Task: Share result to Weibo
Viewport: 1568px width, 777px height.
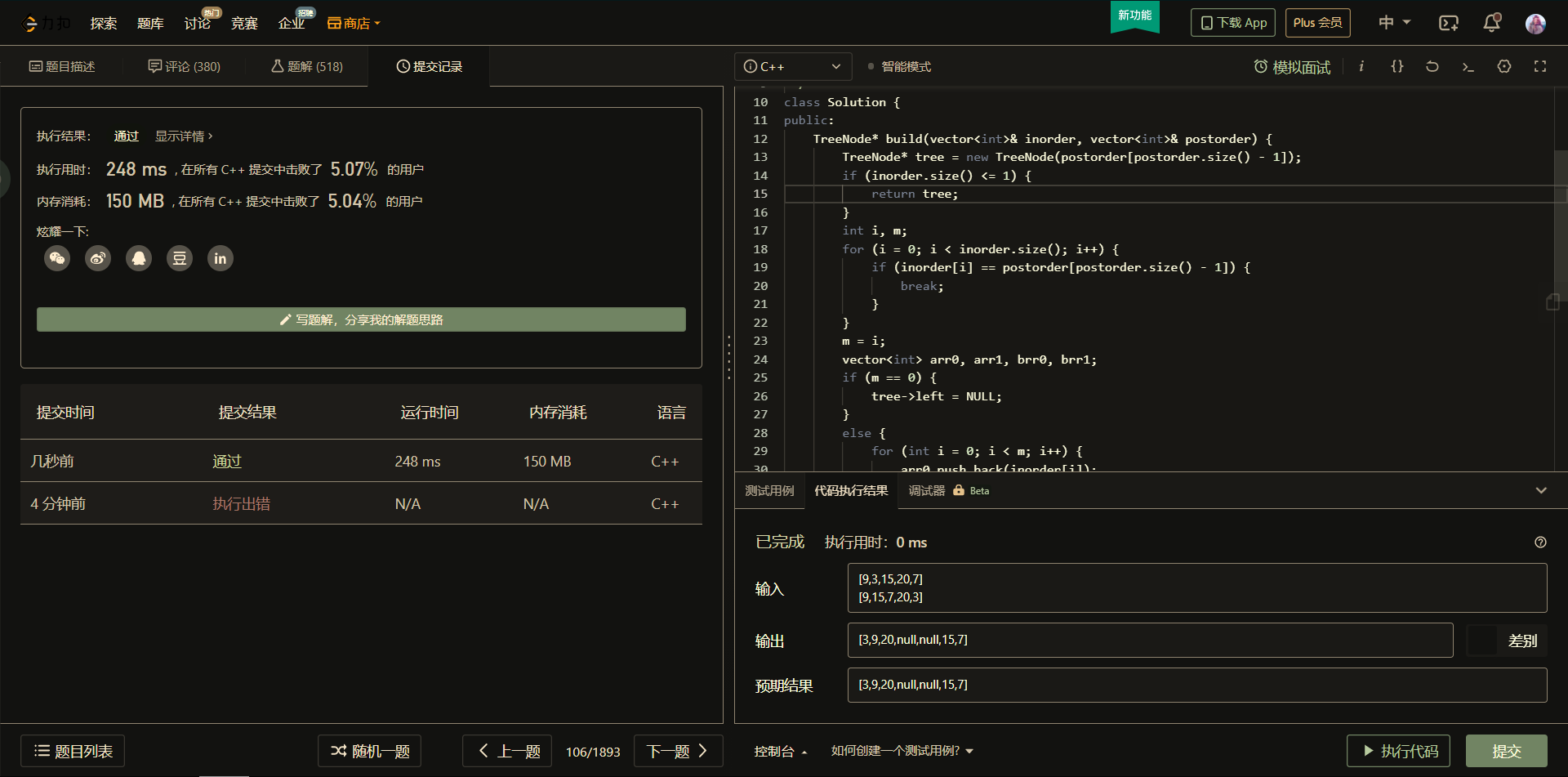Action: (x=98, y=258)
